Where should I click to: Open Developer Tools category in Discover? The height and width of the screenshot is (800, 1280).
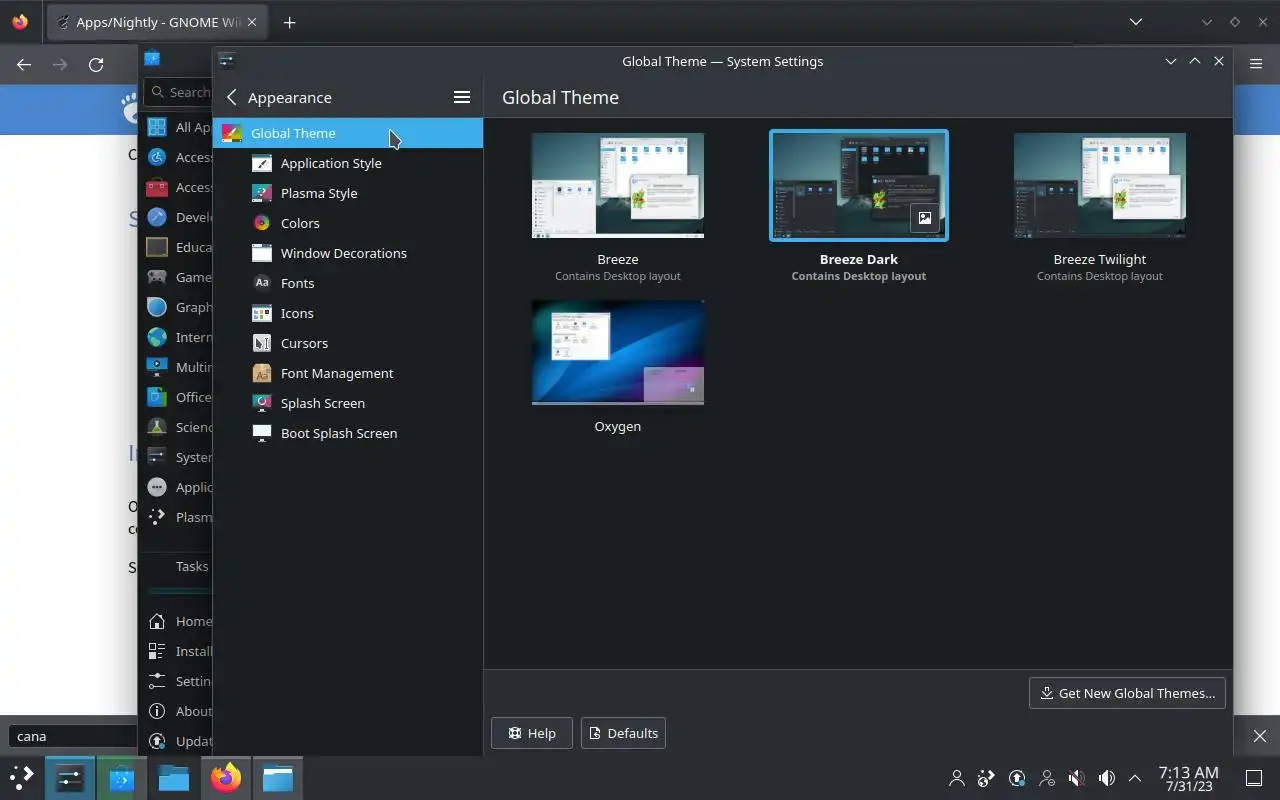click(x=177, y=217)
